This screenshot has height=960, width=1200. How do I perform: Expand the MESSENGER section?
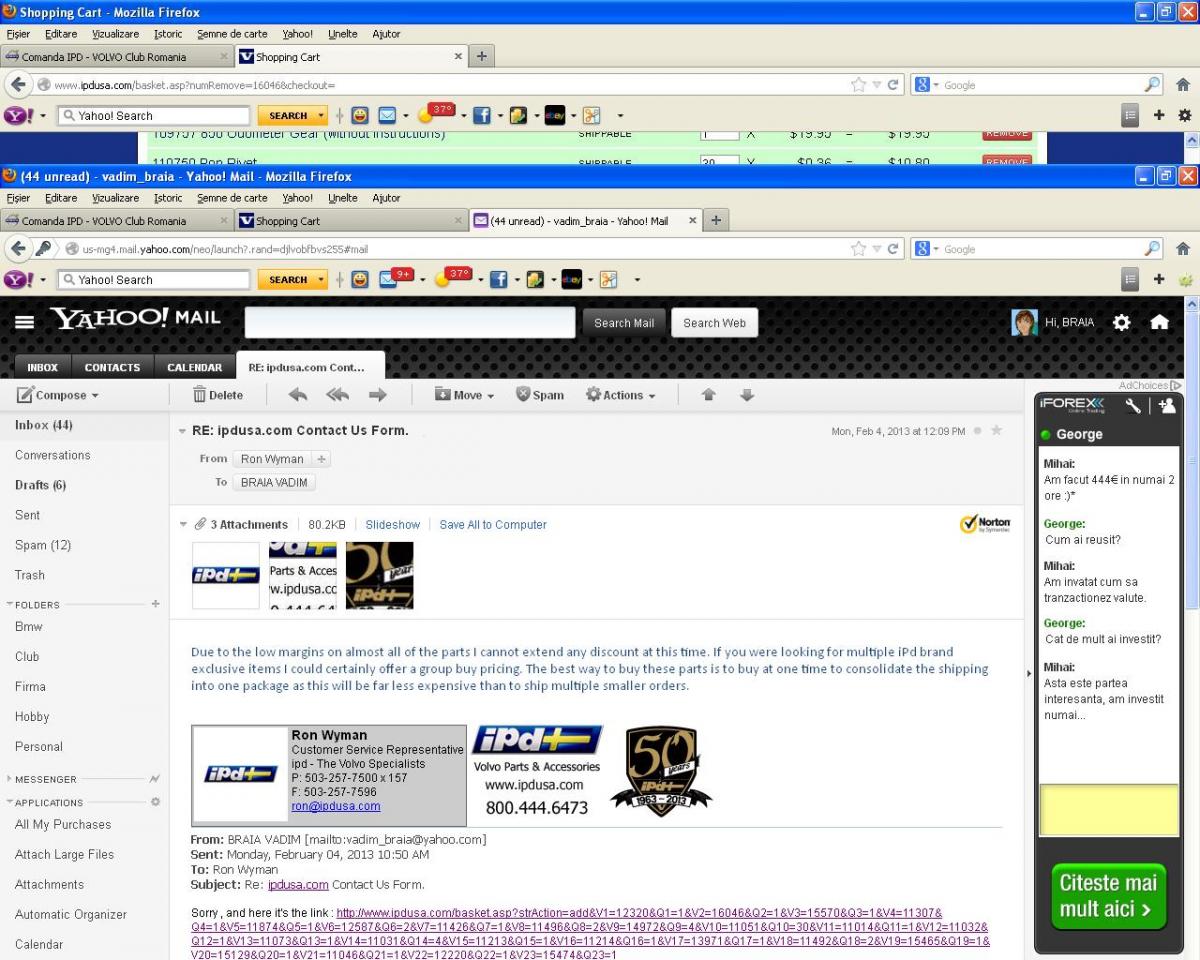point(10,779)
